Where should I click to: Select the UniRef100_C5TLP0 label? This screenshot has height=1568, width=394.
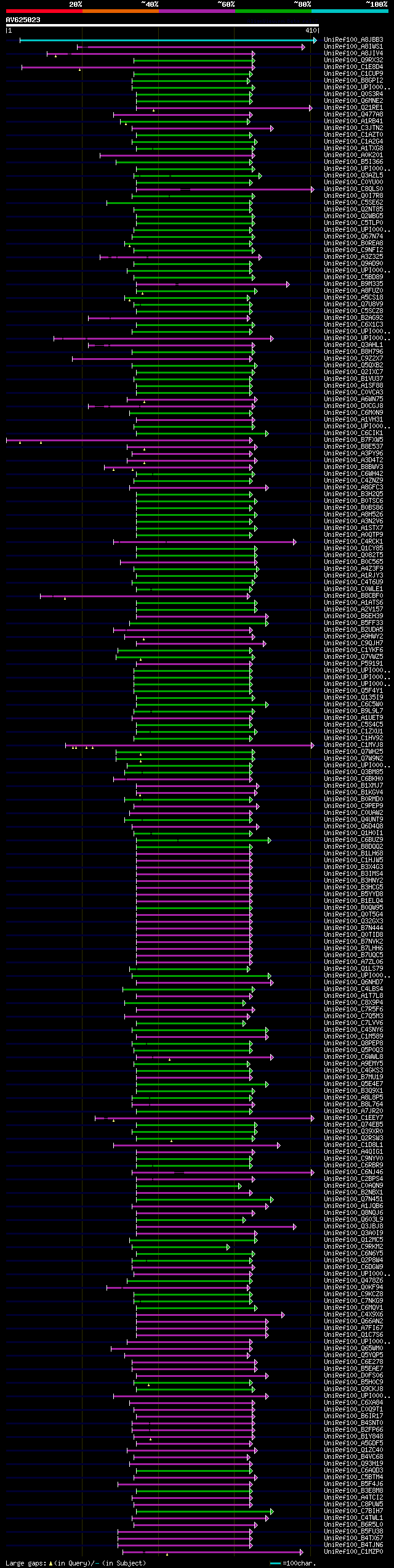[x=353, y=223]
